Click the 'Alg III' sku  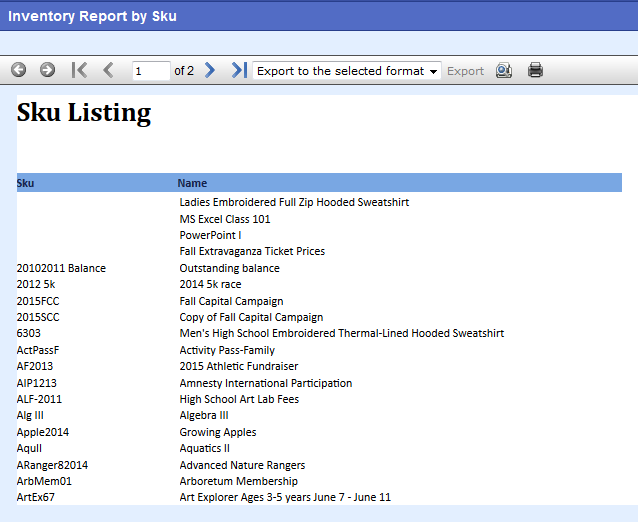pyautogui.click(x=30, y=415)
